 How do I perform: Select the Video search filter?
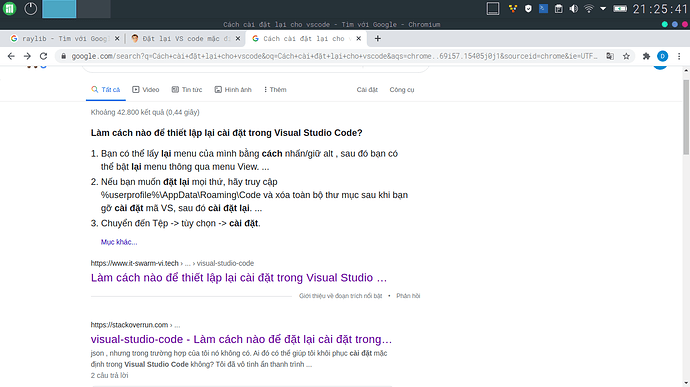point(146,90)
